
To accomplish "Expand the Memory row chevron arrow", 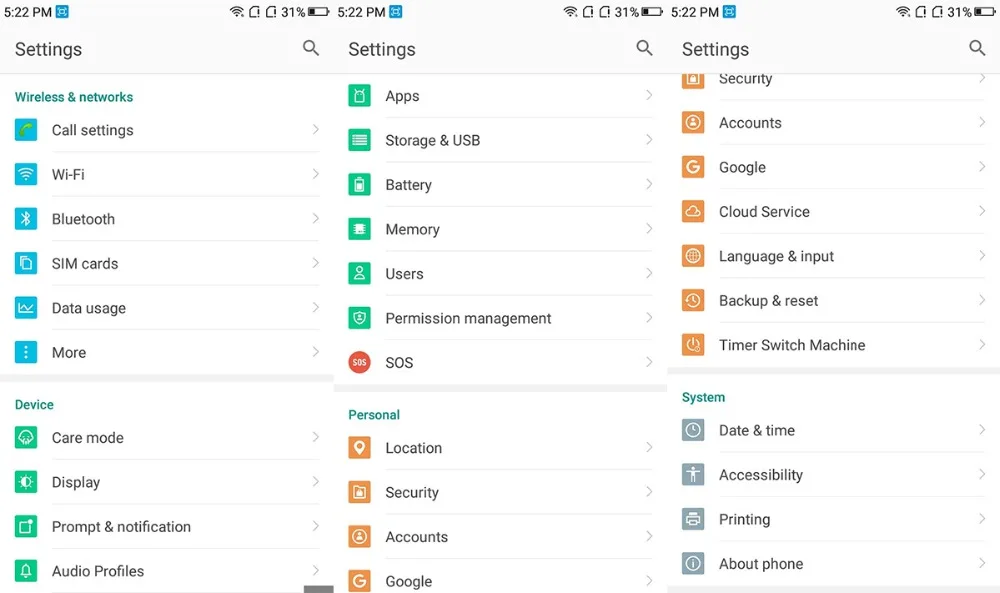I will (x=649, y=228).
